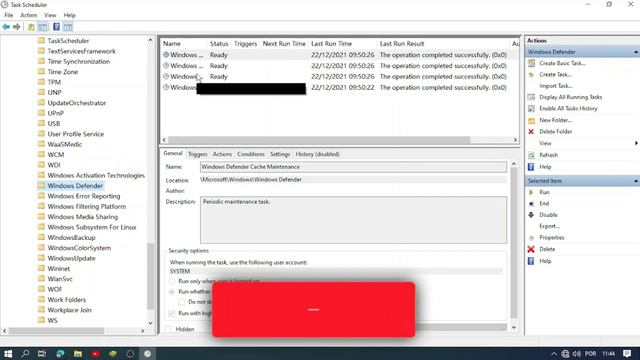Select Time Synchronization folder
This screenshot has height=360, width=640.
pos(78,62)
